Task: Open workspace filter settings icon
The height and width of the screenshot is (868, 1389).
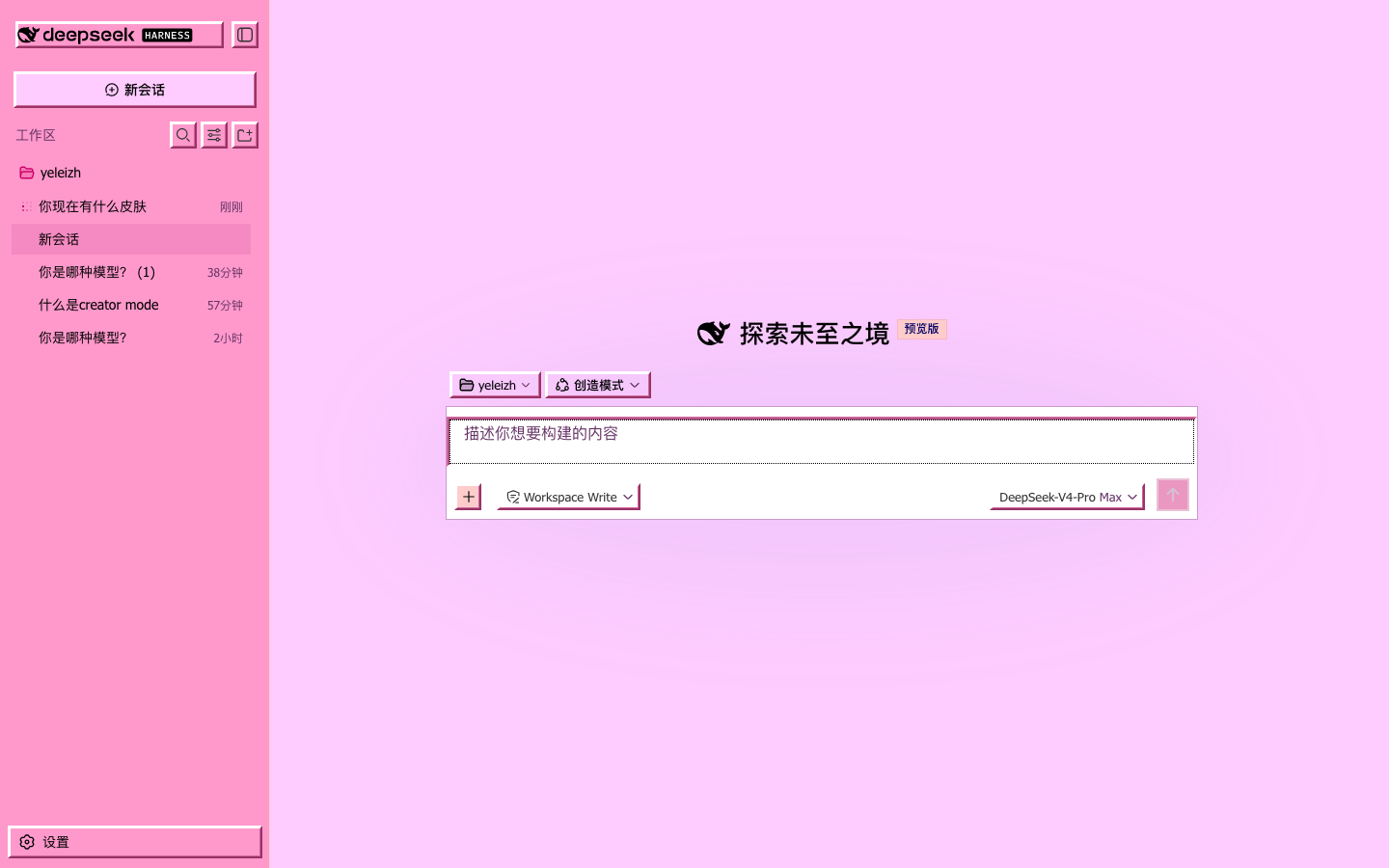Action: tap(214, 135)
